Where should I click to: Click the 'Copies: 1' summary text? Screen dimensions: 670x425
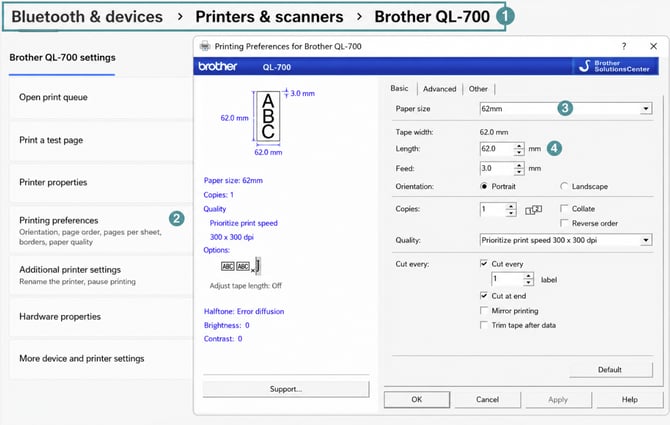click(x=219, y=195)
